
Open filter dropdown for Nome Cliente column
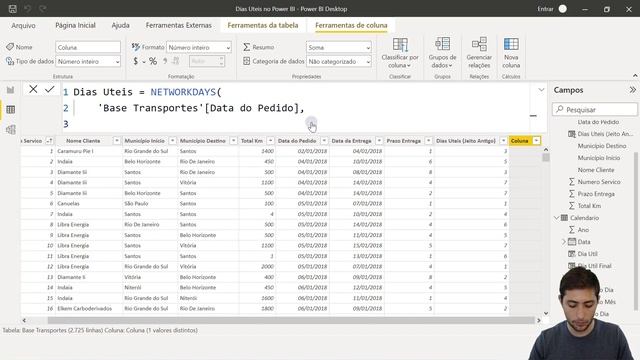pyautogui.click(x=117, y=141)
